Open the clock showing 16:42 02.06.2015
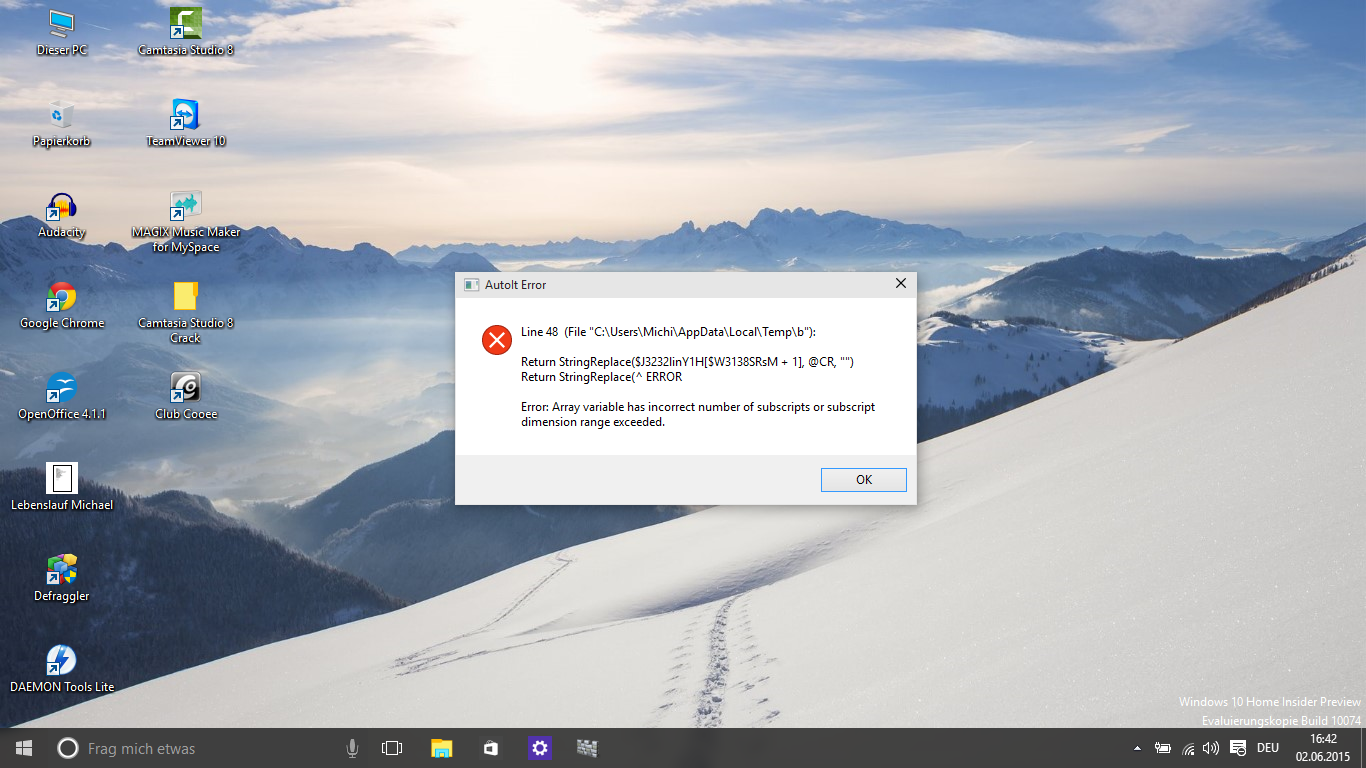This screenshot has width=1366, height=768. click(x=1323, y=748)
